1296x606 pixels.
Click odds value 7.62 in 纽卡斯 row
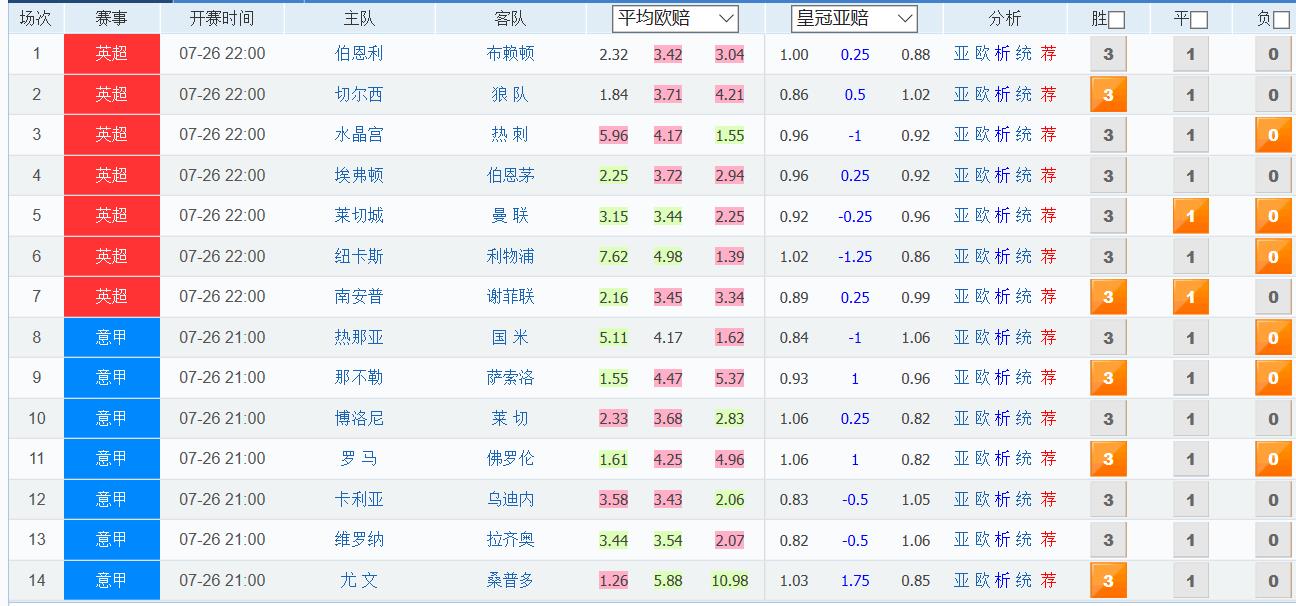[614, 256]
